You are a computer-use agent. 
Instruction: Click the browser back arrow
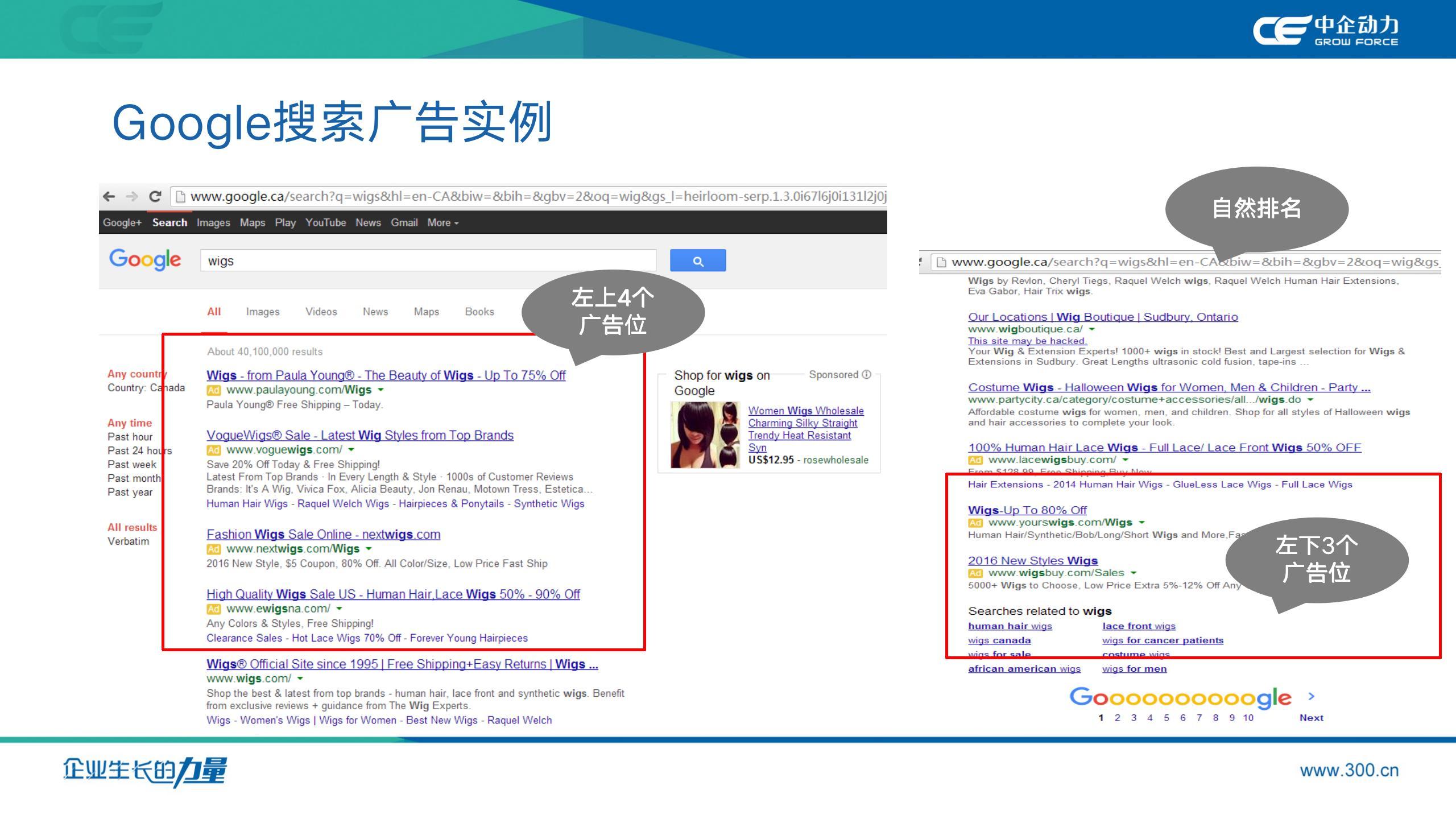tap(109, 197)
